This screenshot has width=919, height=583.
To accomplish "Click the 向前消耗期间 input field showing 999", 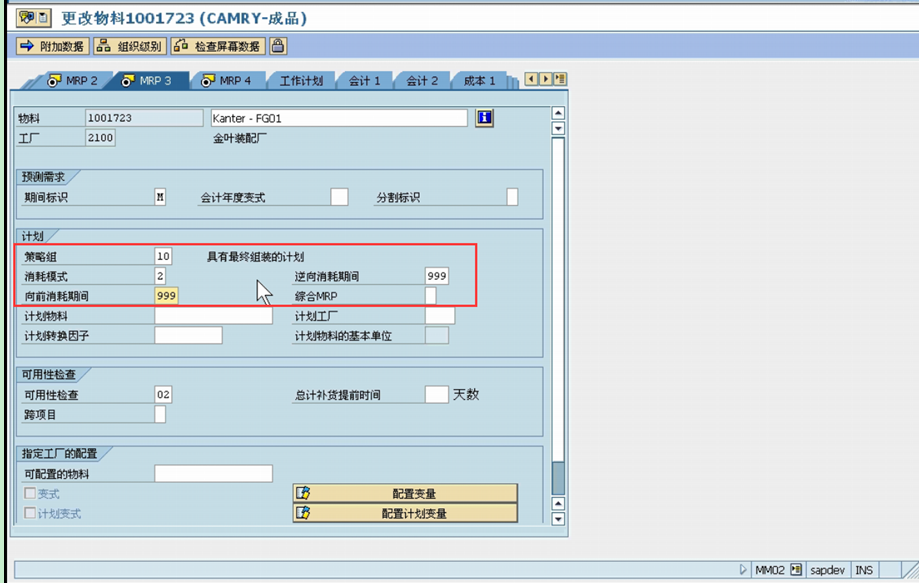I will (x=168, y=295).
